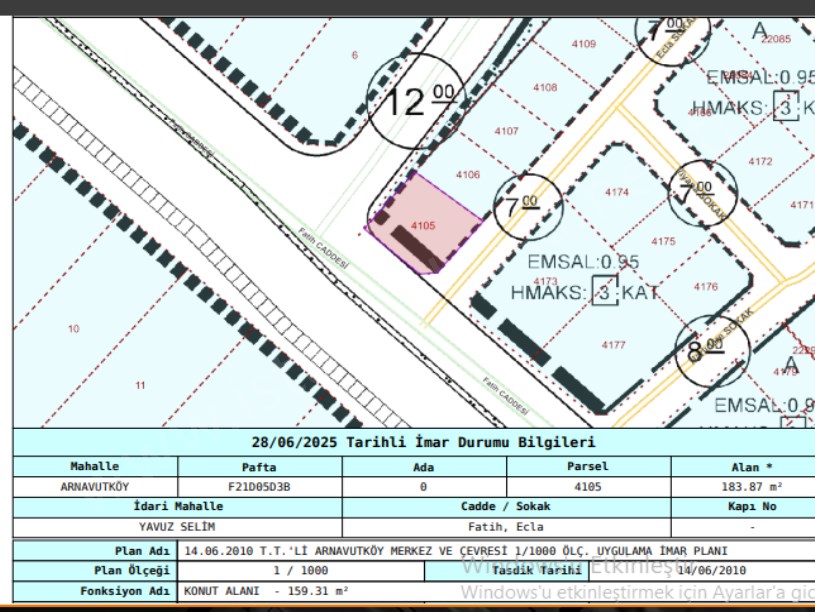Screen dimensions: 815x612
Task: Select the Tasdik Tarihi date 14/06/2010
Action: [x=710, y=570]
